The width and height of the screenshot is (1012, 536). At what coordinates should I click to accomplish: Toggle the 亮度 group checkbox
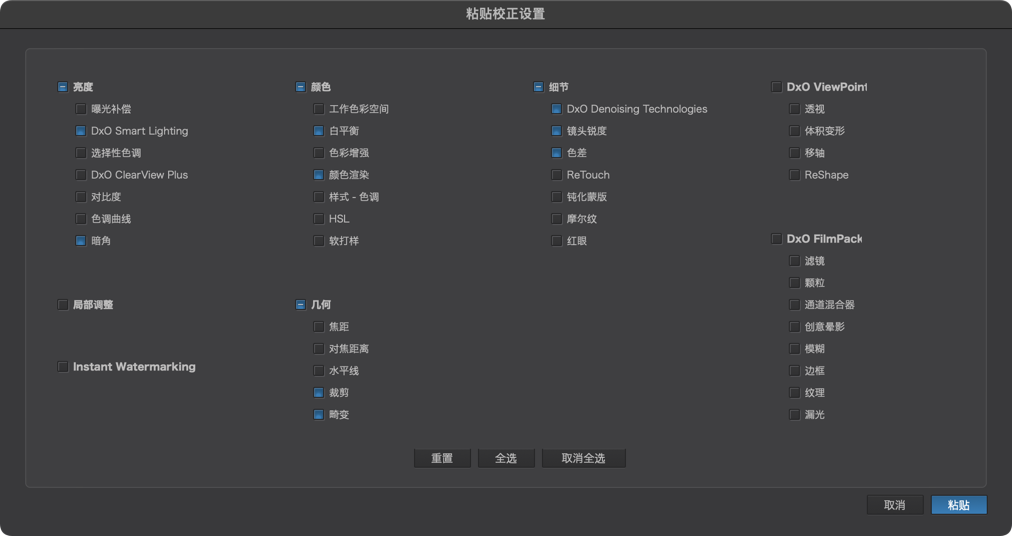pos(63,87)
